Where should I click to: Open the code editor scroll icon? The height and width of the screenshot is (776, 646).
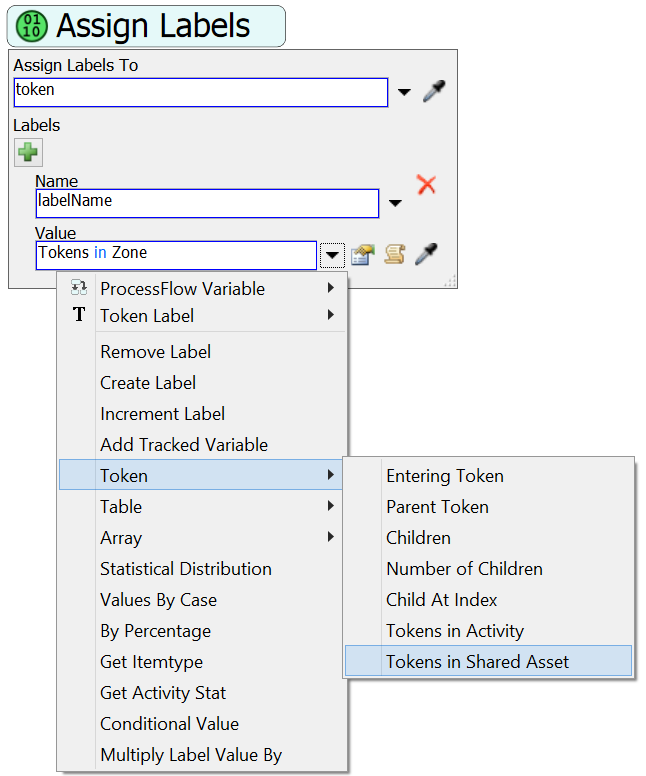[394, 254]
